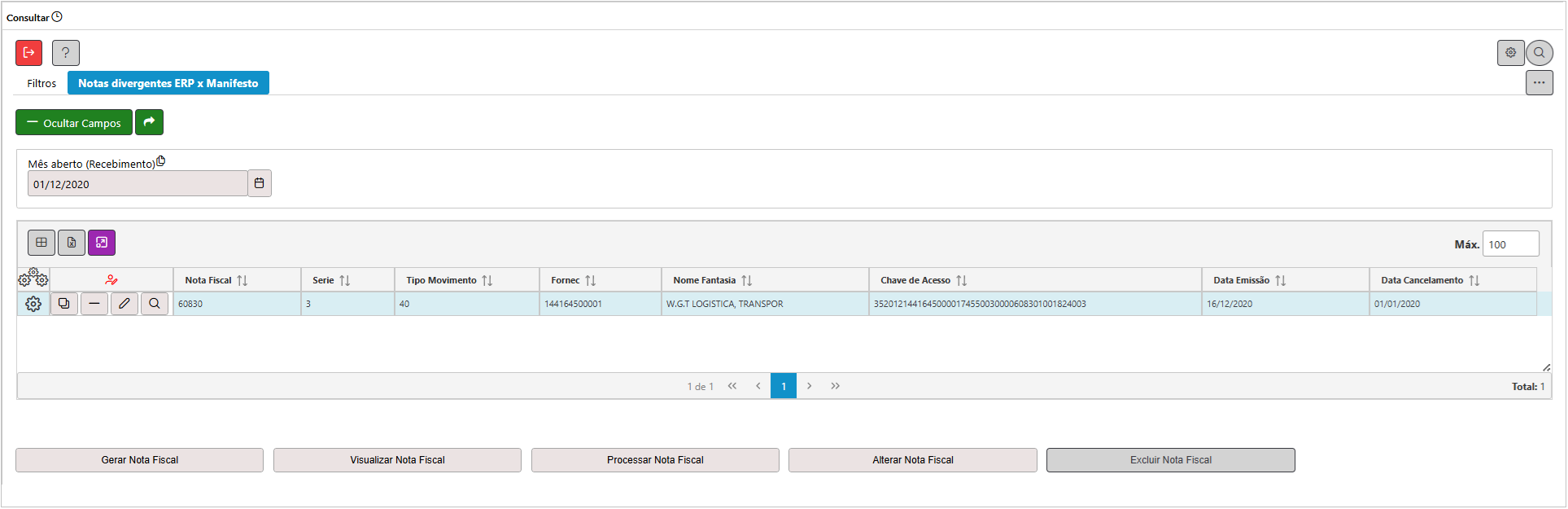Screen dimensions: 1568x509
Task: Go to the next results page
Action: click(809, 386)
